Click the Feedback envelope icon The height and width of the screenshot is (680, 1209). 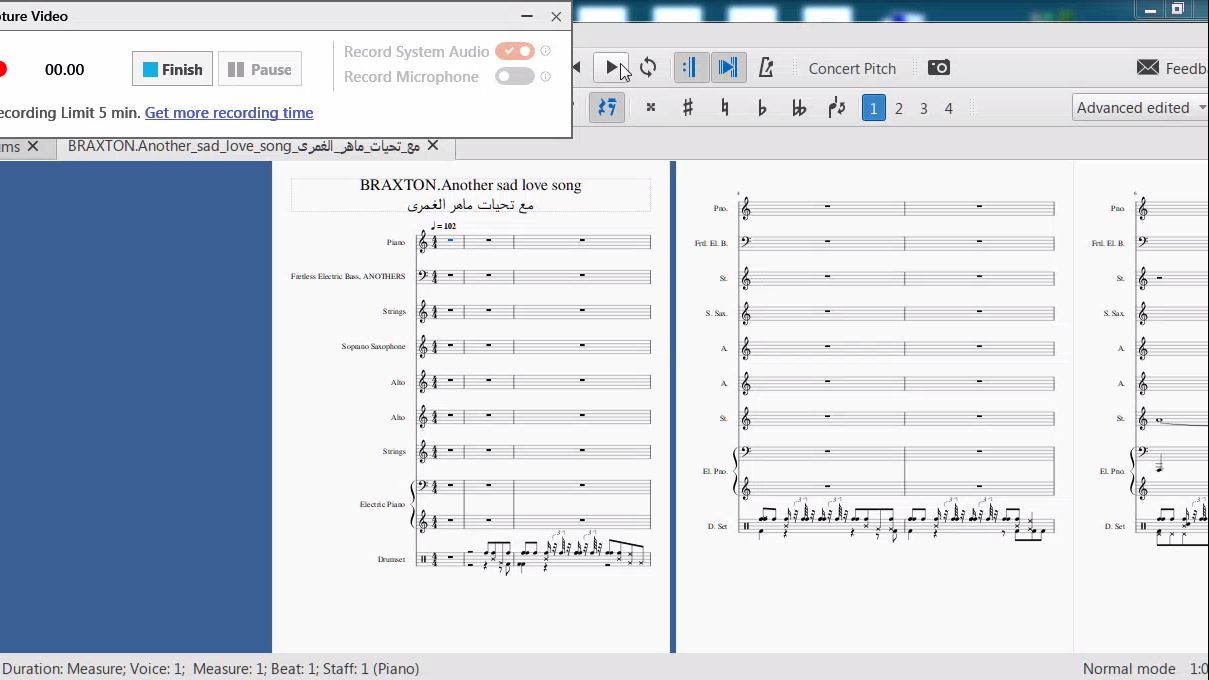[x=1148, y=68]
